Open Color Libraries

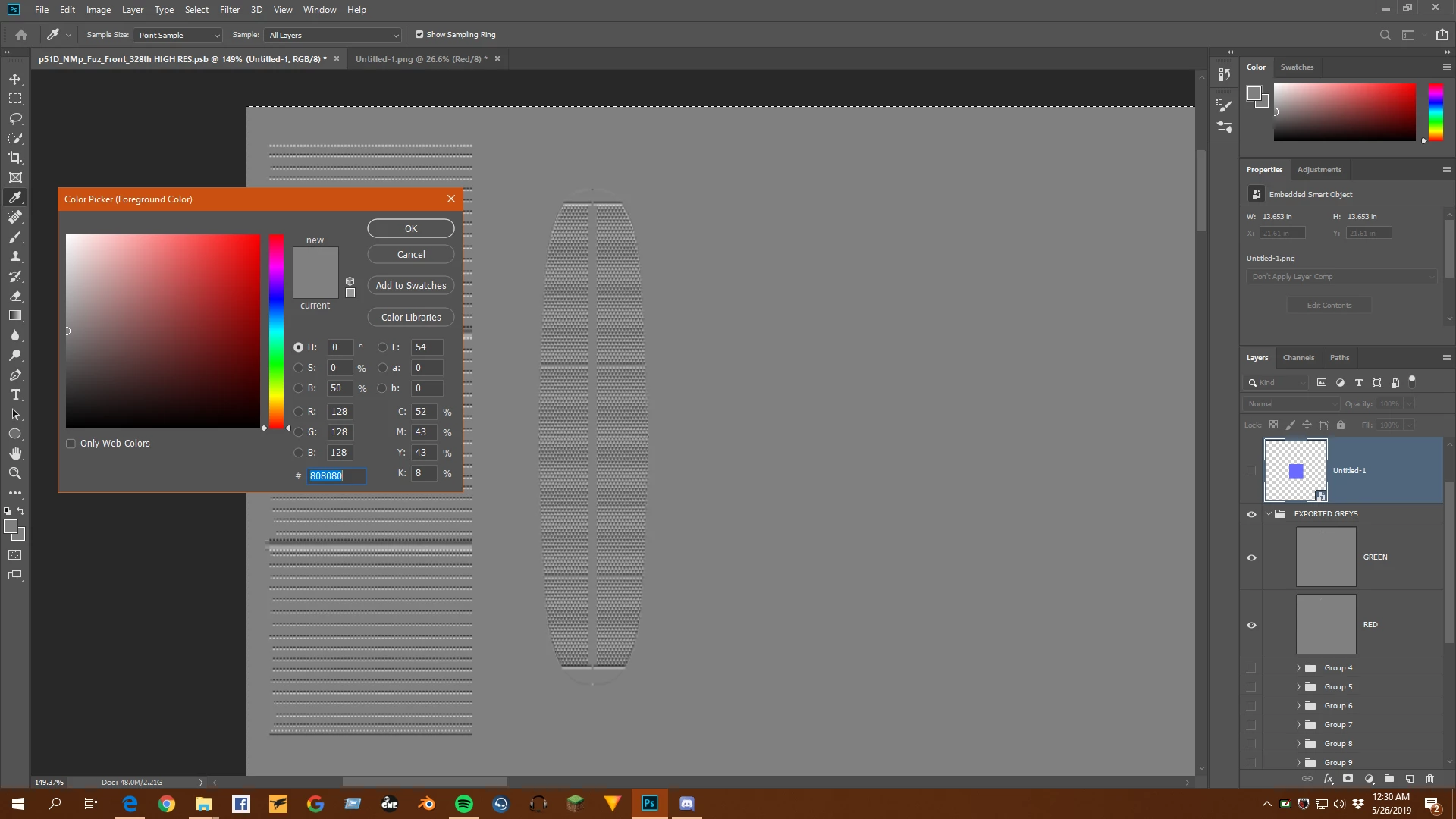(x=411, y=318)
